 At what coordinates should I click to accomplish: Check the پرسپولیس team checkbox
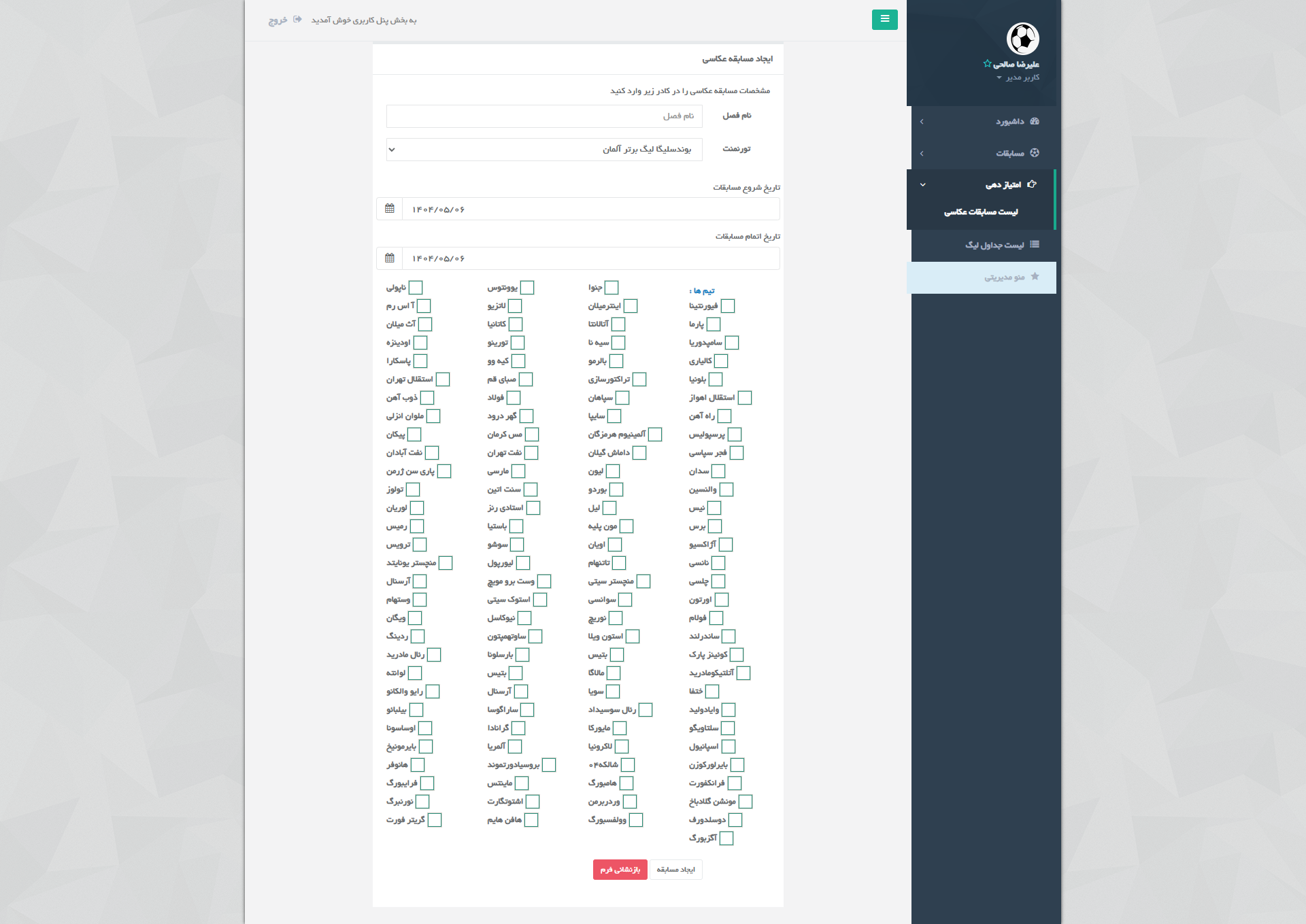point(735,434)
